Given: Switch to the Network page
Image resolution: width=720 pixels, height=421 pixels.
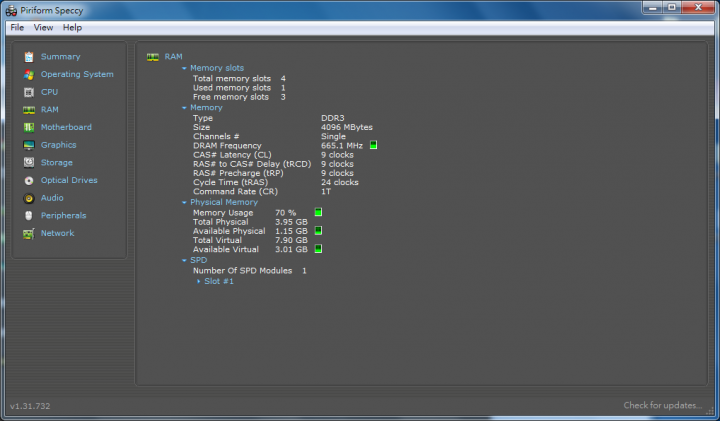Looking at the screenshot, I should (57, 233).
